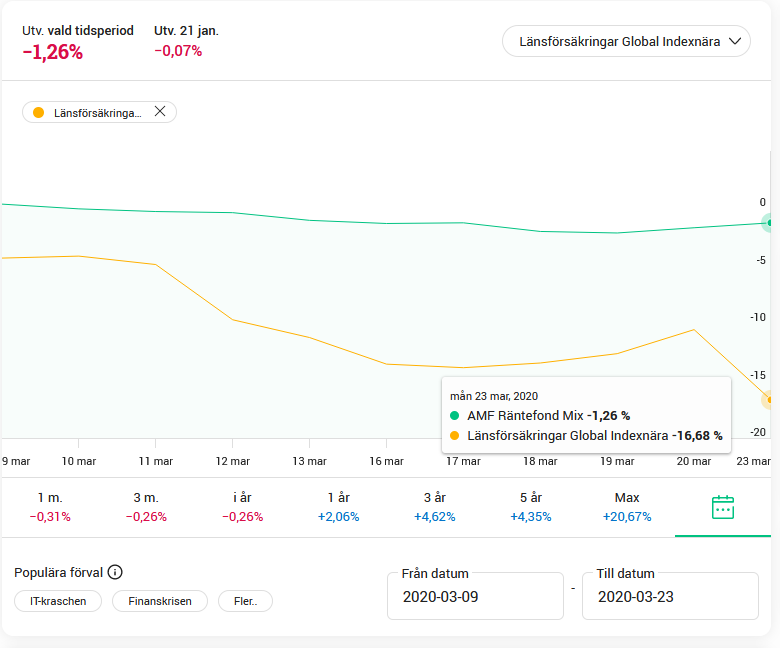Click the info icon beside Populära förval
Viewport: 780px width, 648px height.
(x=115, y=573)
